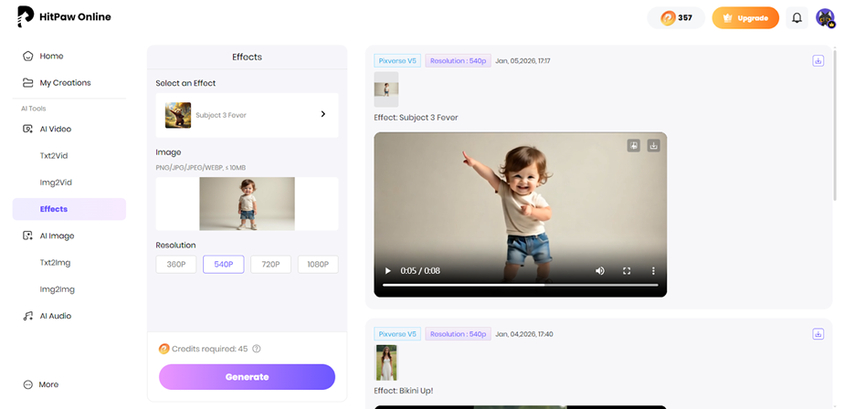Click the uploaded toddler image preview

(x=247, y=204)
